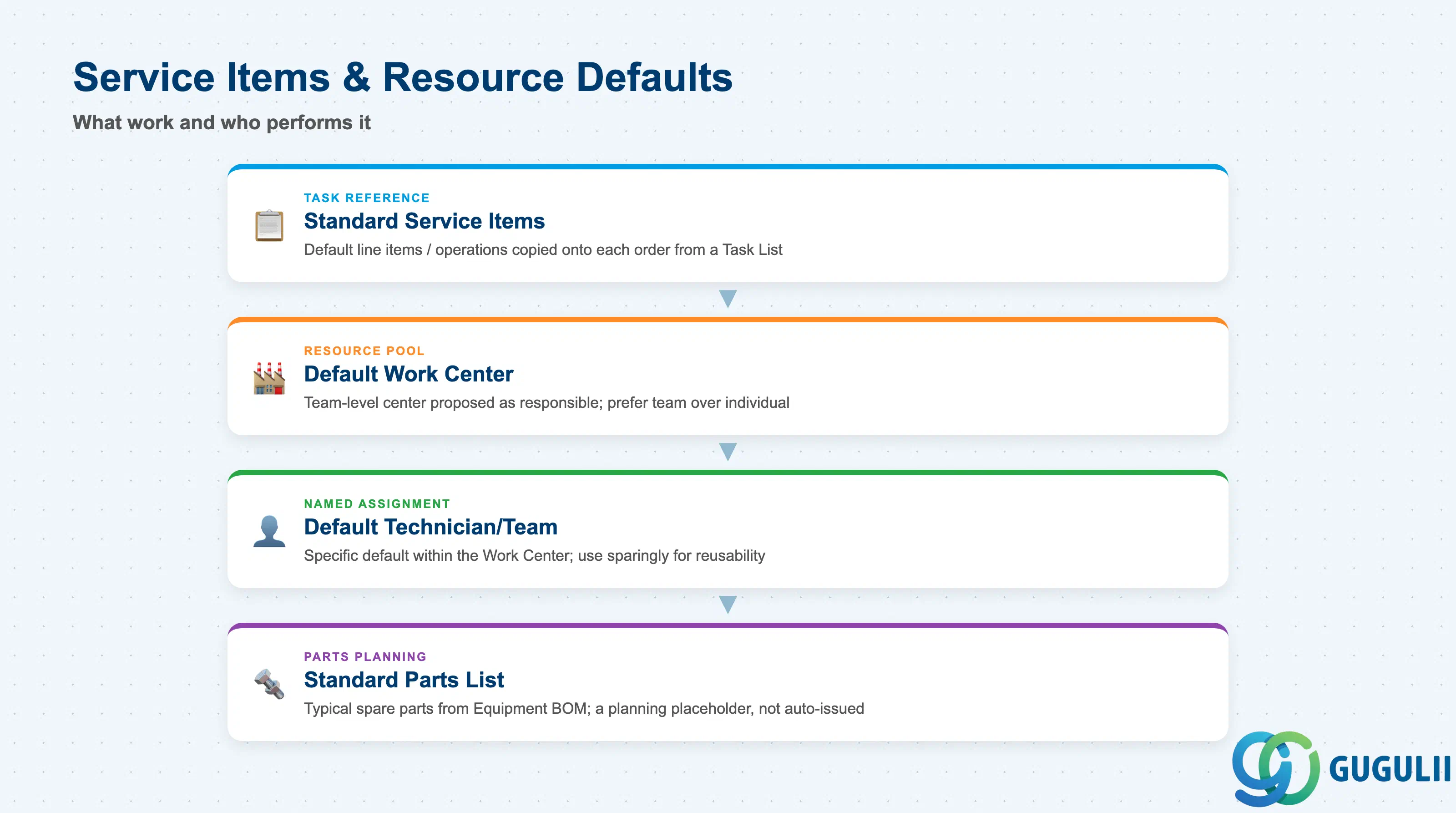Screen dimensions: 1456x813
Task: Click the NAMED ASSIGNMENT label
Action: pos(377,504)
